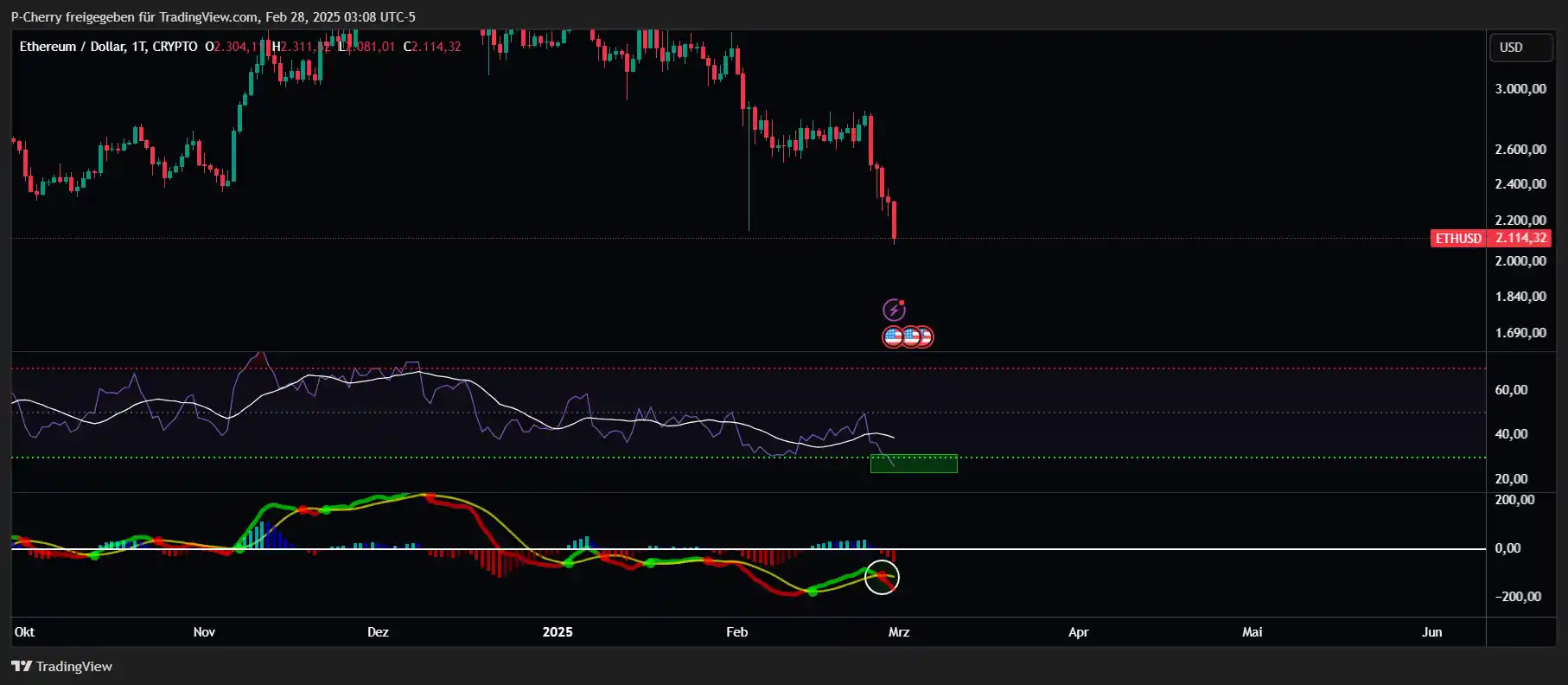This screenshot has width=1568, height=685.
Task: Click the closing price value C2.114,32
Action: (x=432, y=47)
